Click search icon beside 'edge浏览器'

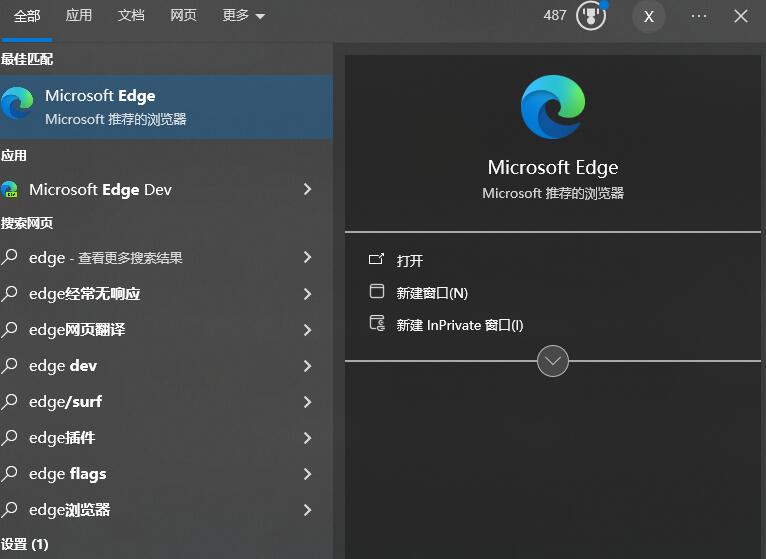tap(9, 510)
